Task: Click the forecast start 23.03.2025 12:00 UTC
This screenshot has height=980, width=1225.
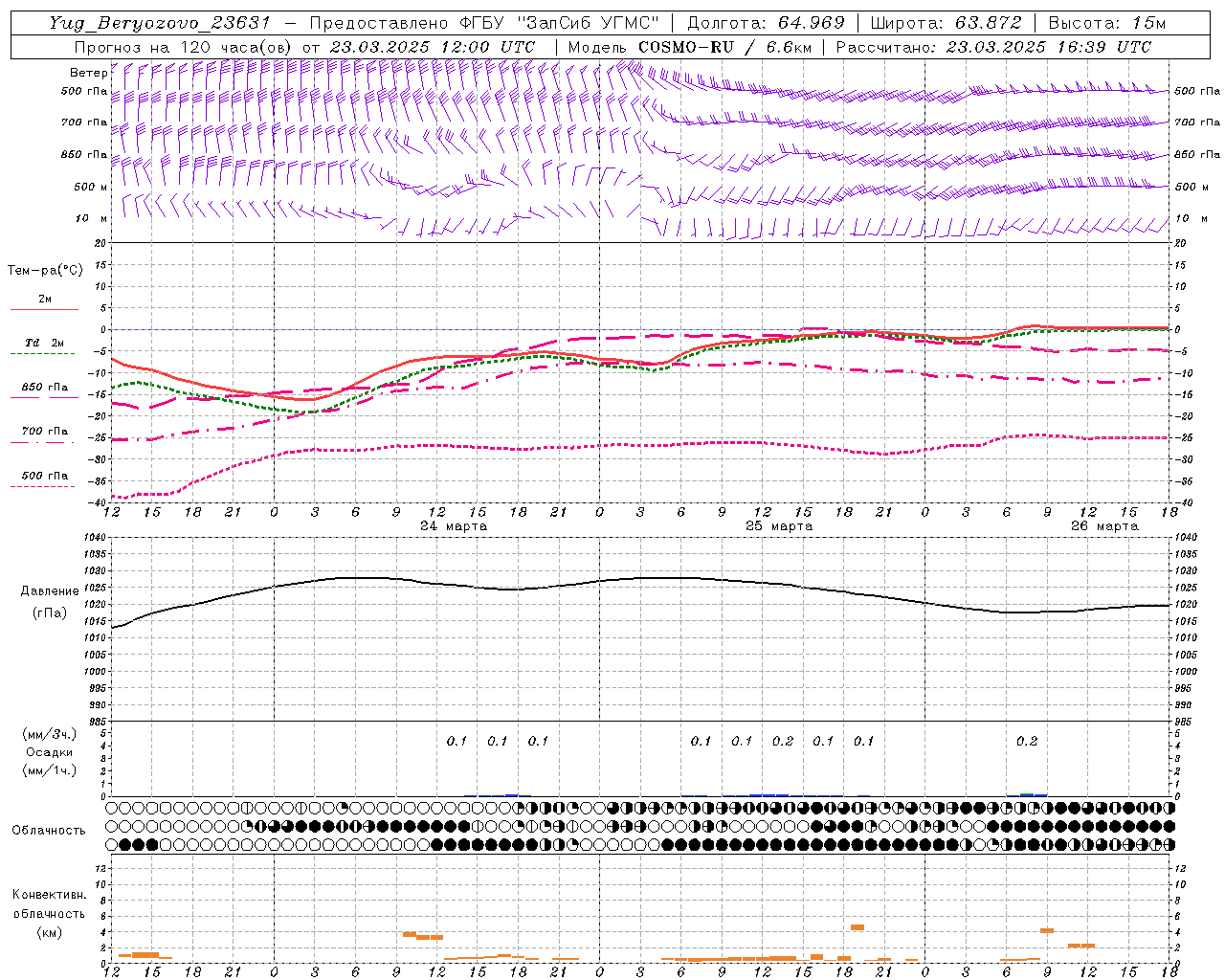Action: pos(433,47)
